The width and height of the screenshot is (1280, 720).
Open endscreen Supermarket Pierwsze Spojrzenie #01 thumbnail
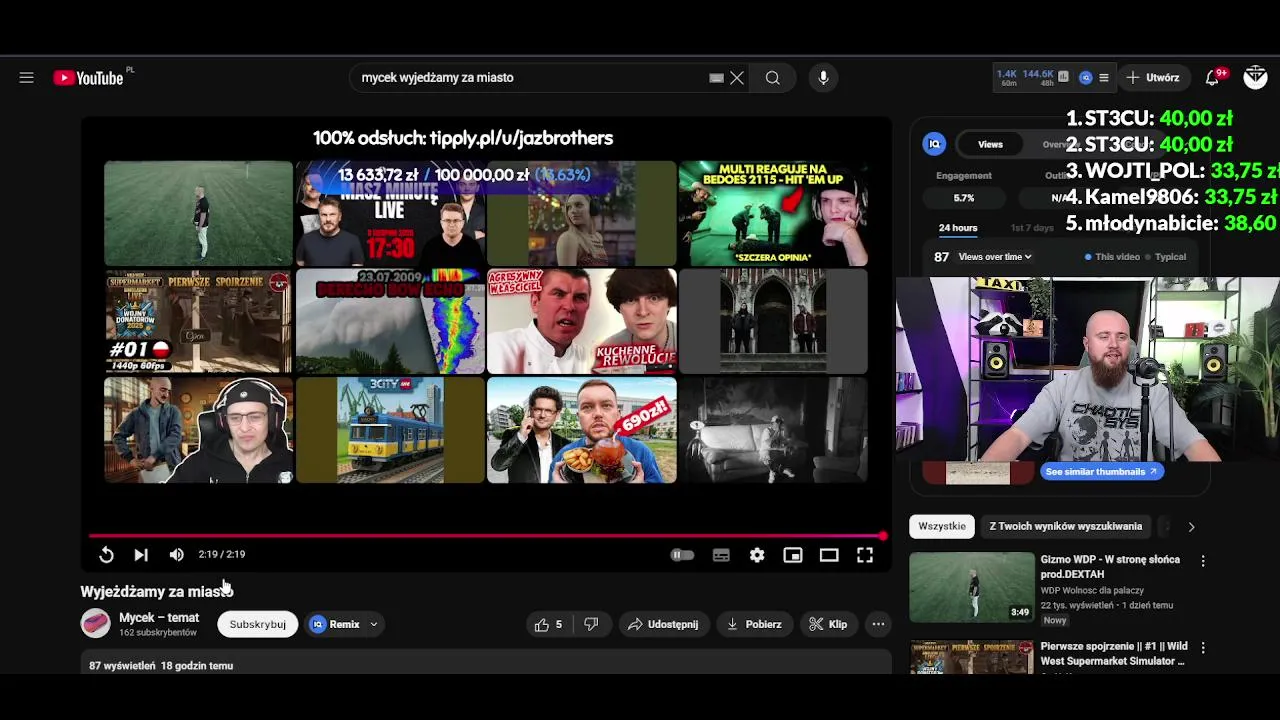click(198, 322)
